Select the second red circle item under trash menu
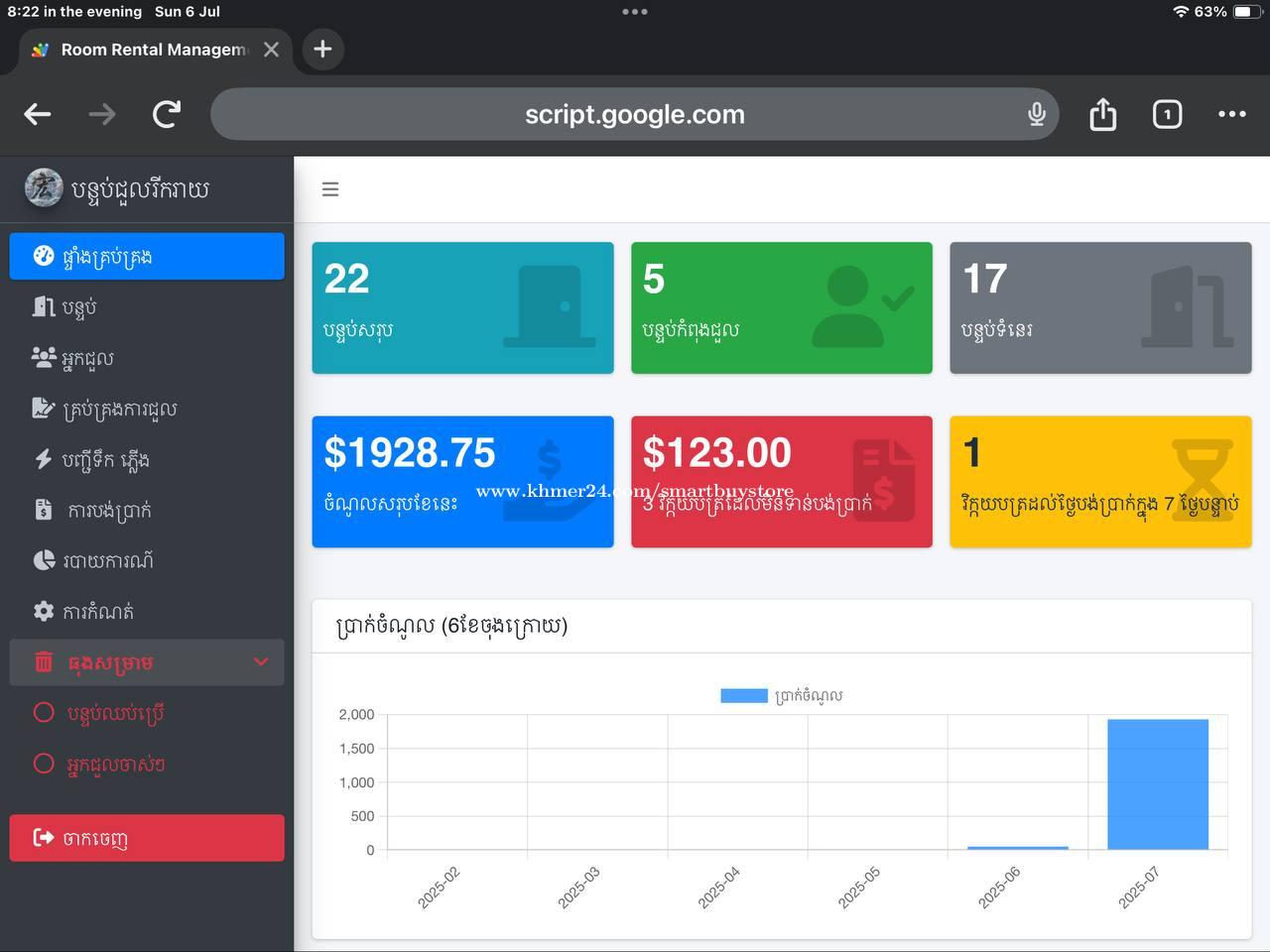This screenshot has width=1270, height=952. coord(114,764)
